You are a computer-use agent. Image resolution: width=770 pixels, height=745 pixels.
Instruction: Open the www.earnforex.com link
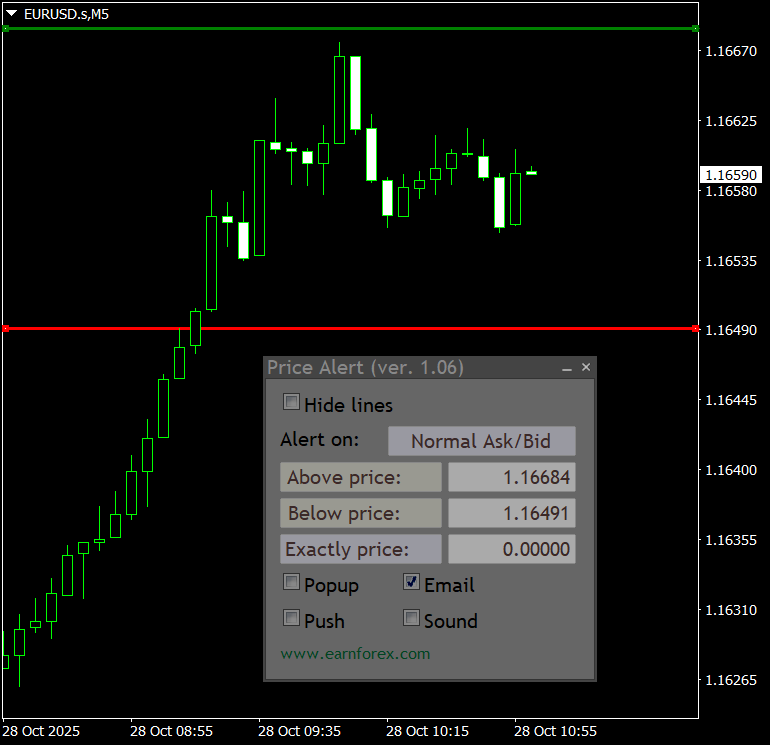(x=355, y=654)
